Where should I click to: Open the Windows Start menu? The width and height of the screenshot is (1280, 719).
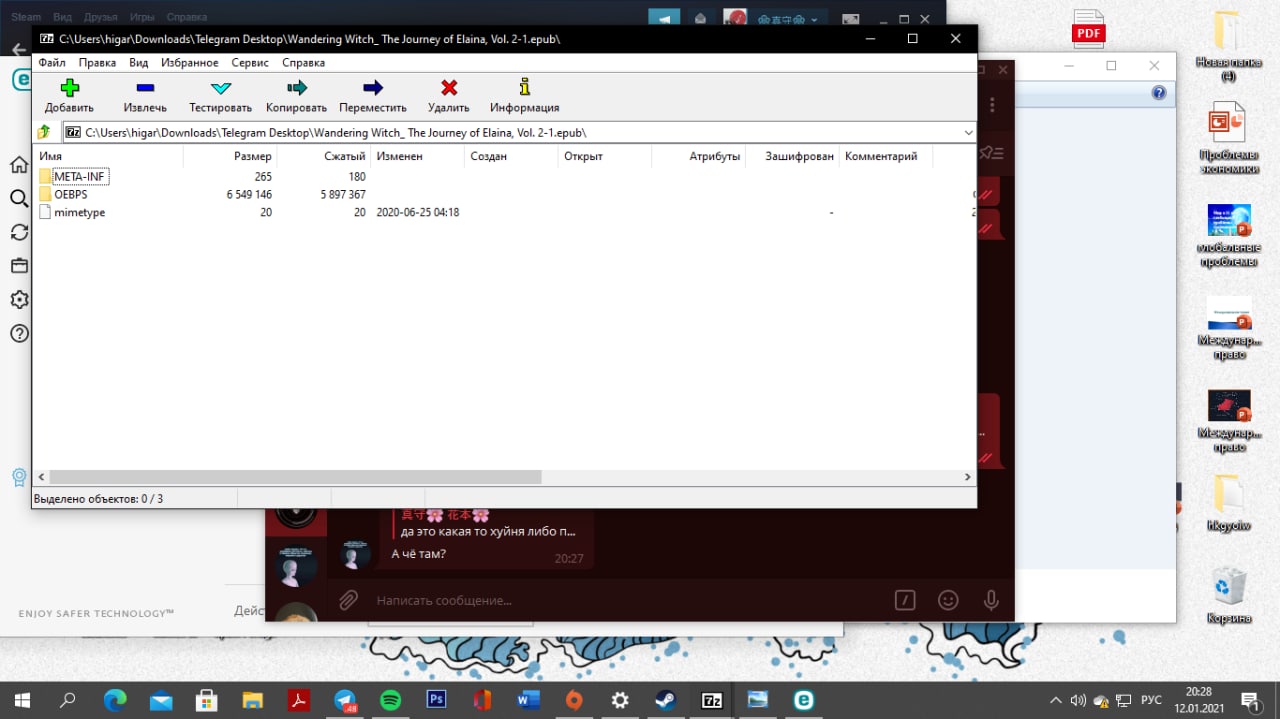pos(21,700)
